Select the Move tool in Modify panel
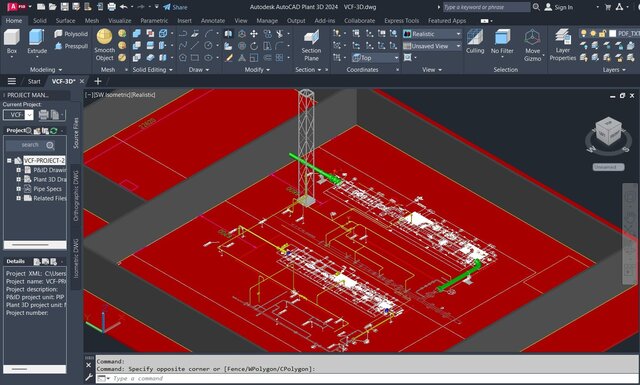The height and width of the screenshot is (385, 640). 254,34
